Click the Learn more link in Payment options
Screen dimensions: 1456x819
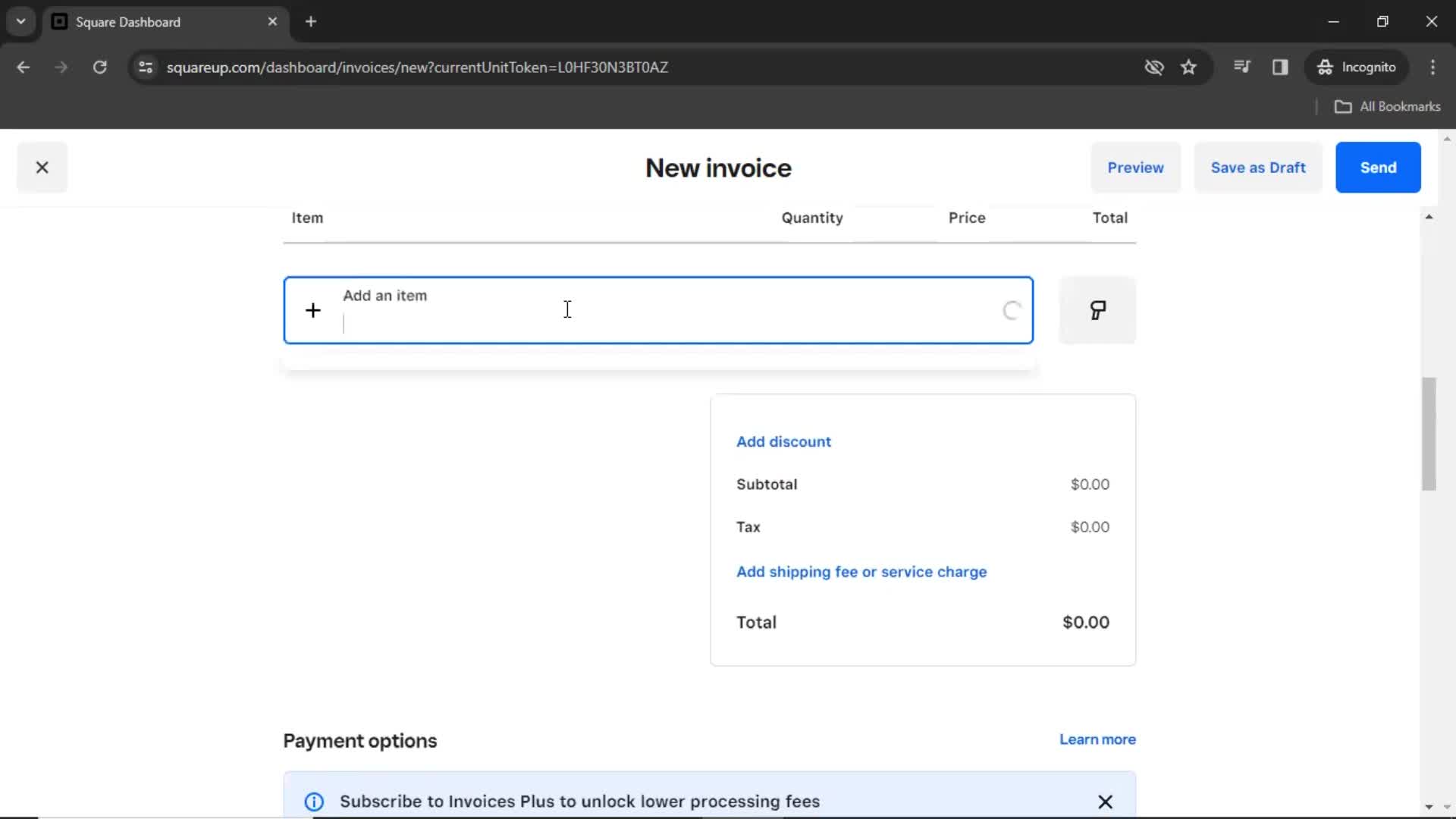1097,739
